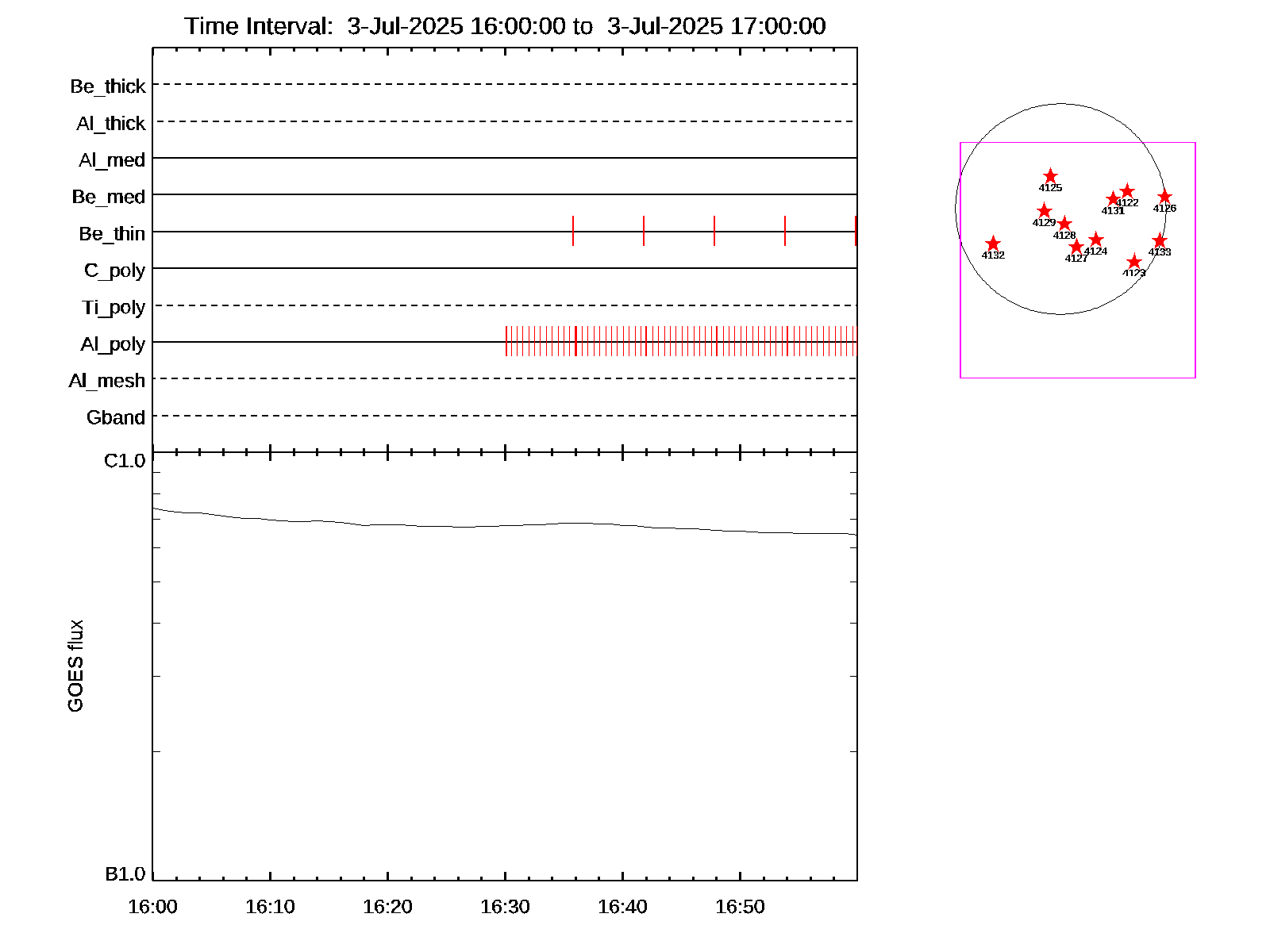The height and width of the screenshot is (952, 1270).
Task: Click the Be_thin filter label
Action: tap(112, 234)
